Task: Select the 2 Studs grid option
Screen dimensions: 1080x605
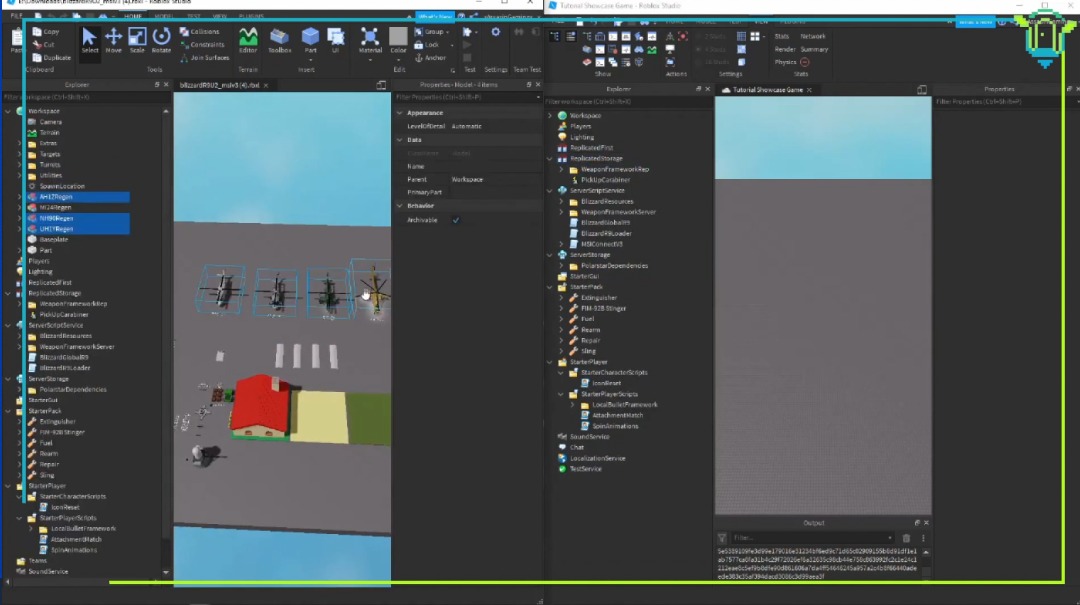Action: tap(712, 37)
